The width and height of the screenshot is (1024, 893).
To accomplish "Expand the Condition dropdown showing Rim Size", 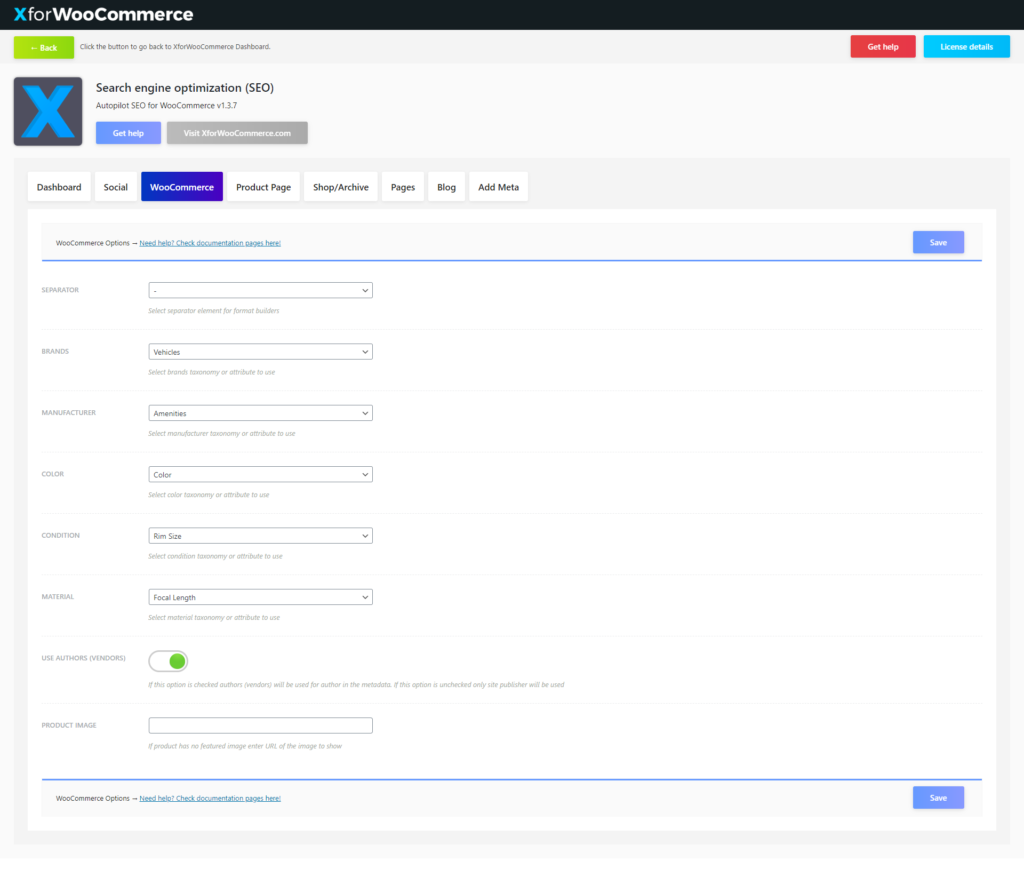I will pyautogui.click(x=261, y=536).
